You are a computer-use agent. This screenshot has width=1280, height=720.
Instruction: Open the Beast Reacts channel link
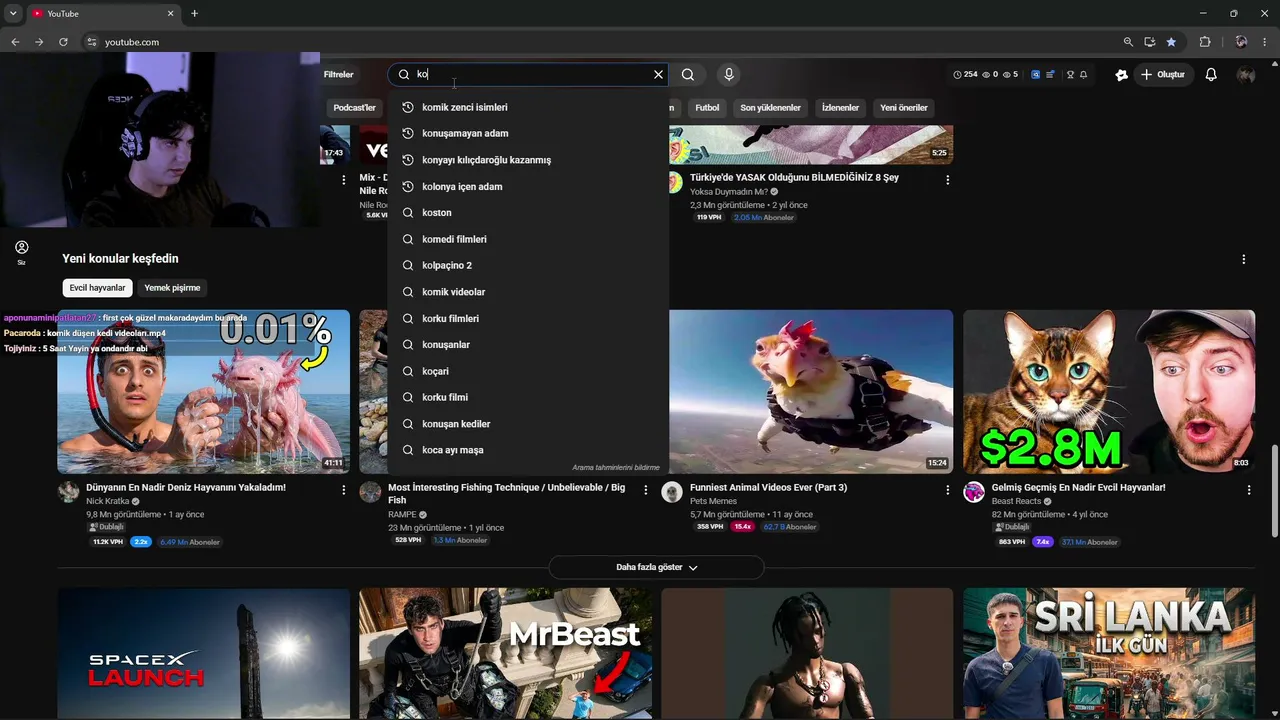pyautogui.click(x=1016, y=501)
